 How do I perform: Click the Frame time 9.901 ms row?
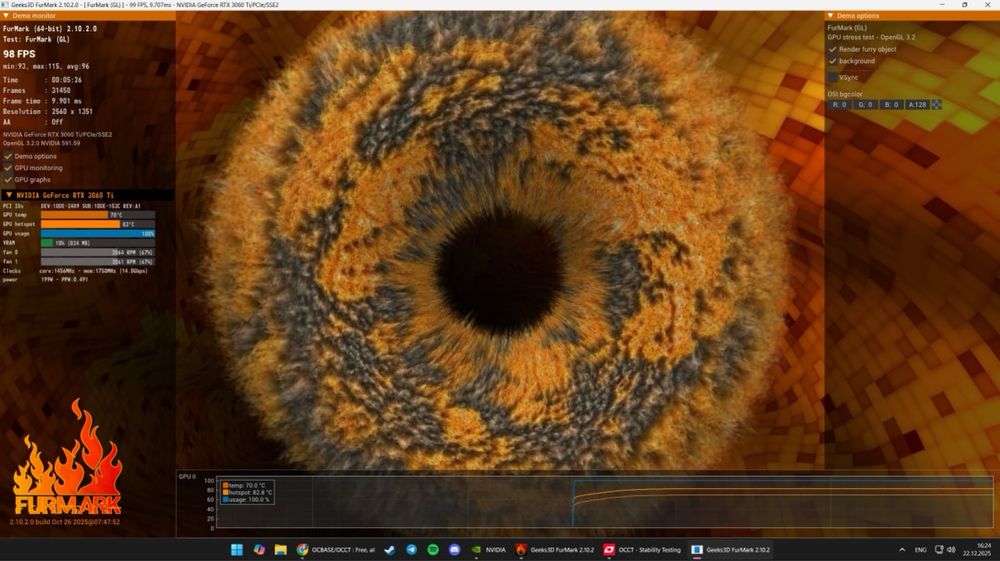pyautogui.click(x=42, y=101)
